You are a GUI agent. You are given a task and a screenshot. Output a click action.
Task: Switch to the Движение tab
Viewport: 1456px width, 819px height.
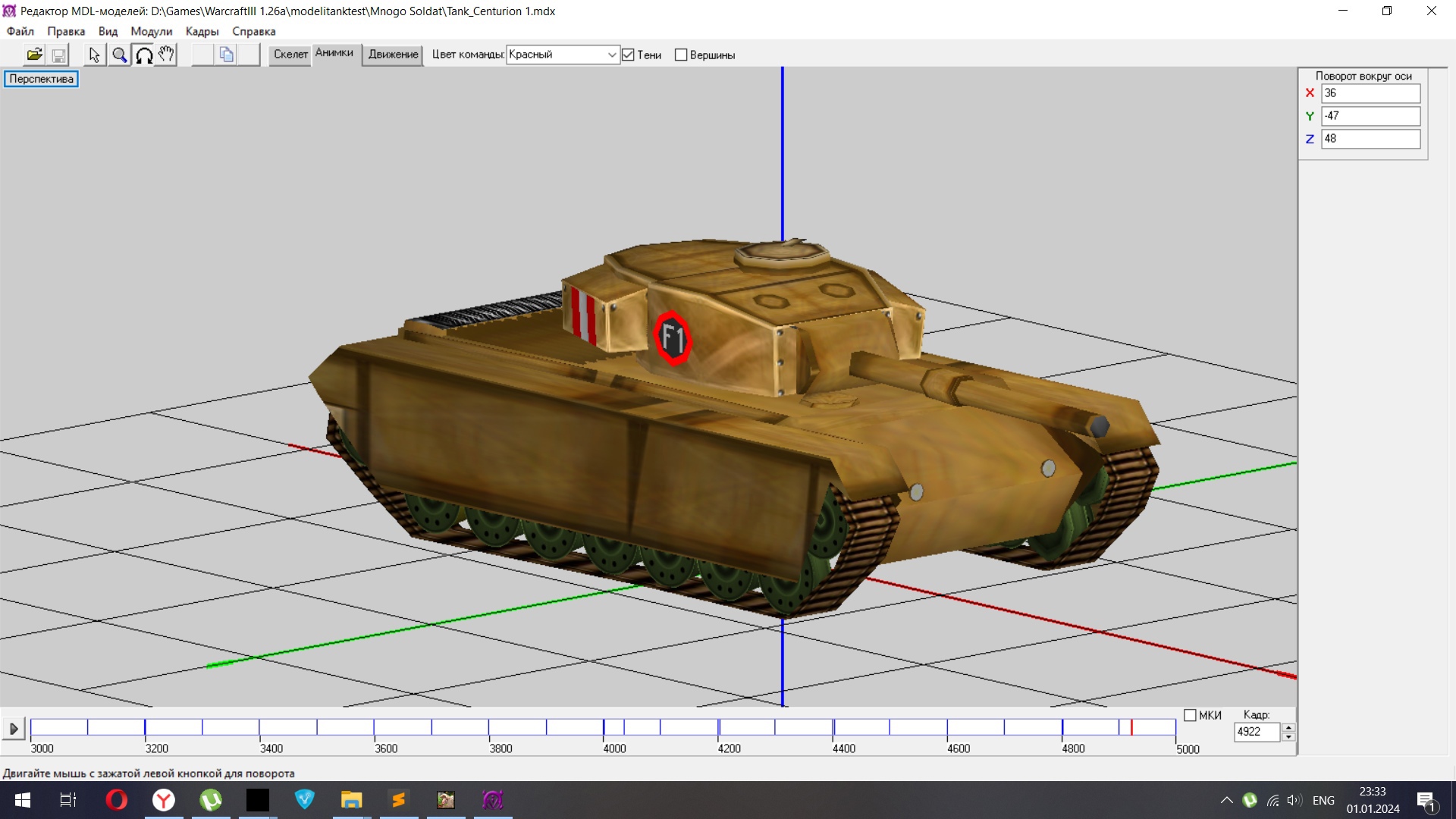pyautogui.click(x=393, y=55)
